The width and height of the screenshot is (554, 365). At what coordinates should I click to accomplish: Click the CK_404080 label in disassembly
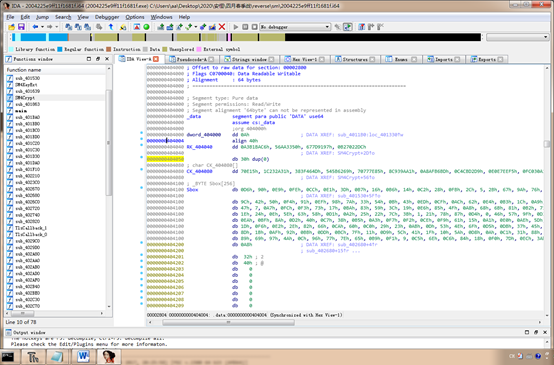tap(199, 171)
